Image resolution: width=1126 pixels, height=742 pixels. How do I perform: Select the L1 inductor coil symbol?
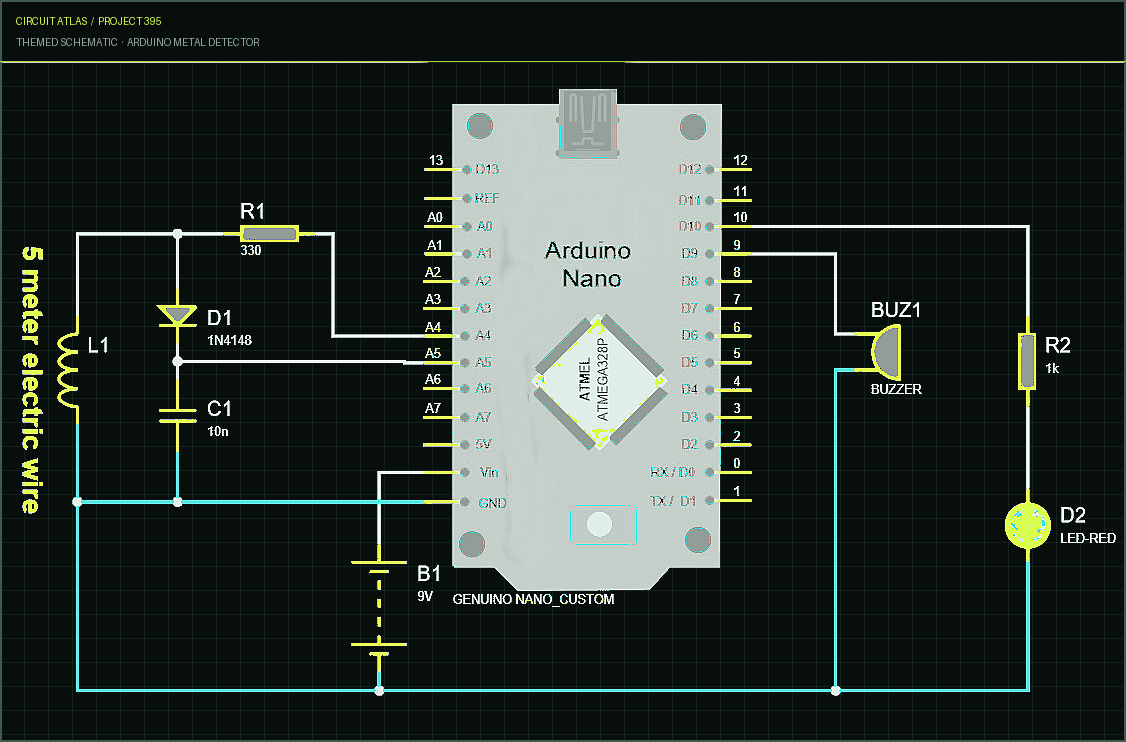click(x=70, y=370)
